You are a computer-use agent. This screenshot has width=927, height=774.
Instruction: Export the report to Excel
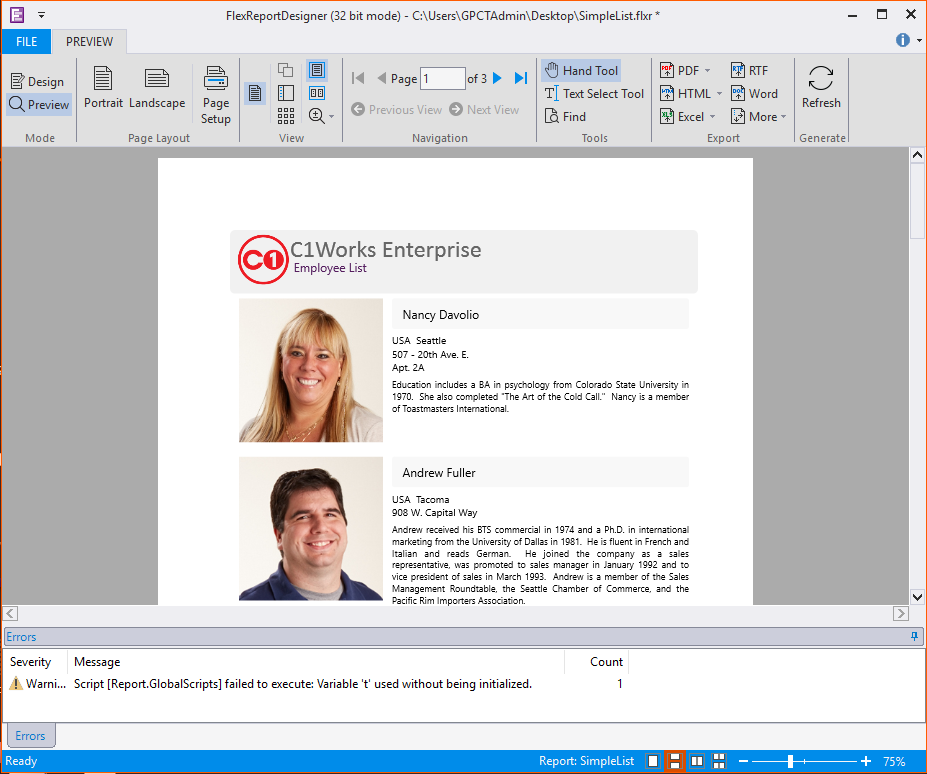point(682,116)
